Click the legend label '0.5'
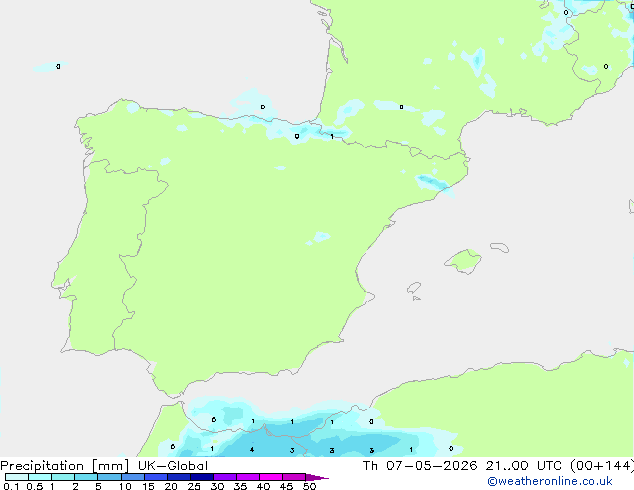The width and height of the screenshot is (634, 490). point(35,486)
